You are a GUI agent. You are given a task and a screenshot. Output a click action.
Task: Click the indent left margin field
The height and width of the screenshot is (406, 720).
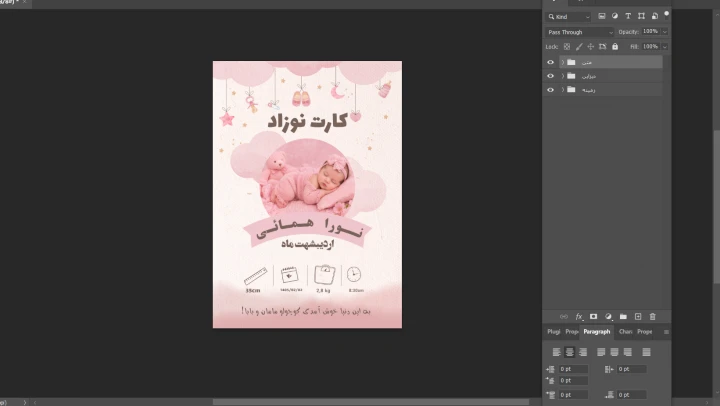pos(573,369)
